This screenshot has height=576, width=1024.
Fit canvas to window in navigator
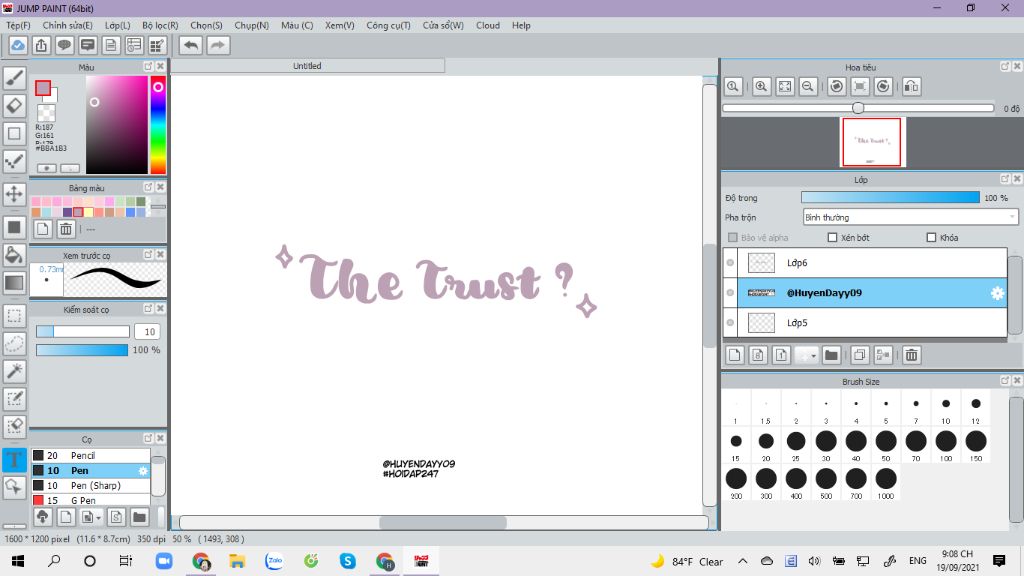[x=784, y=86]
